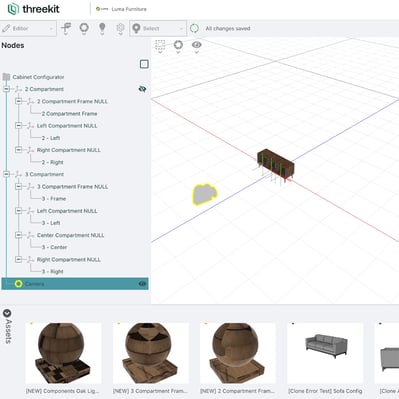The image size is (399, 399).
Task: Click the '[Clone Error Test] Sofa Config' caption
Action: pyautogui.click(x=325, y=391)
